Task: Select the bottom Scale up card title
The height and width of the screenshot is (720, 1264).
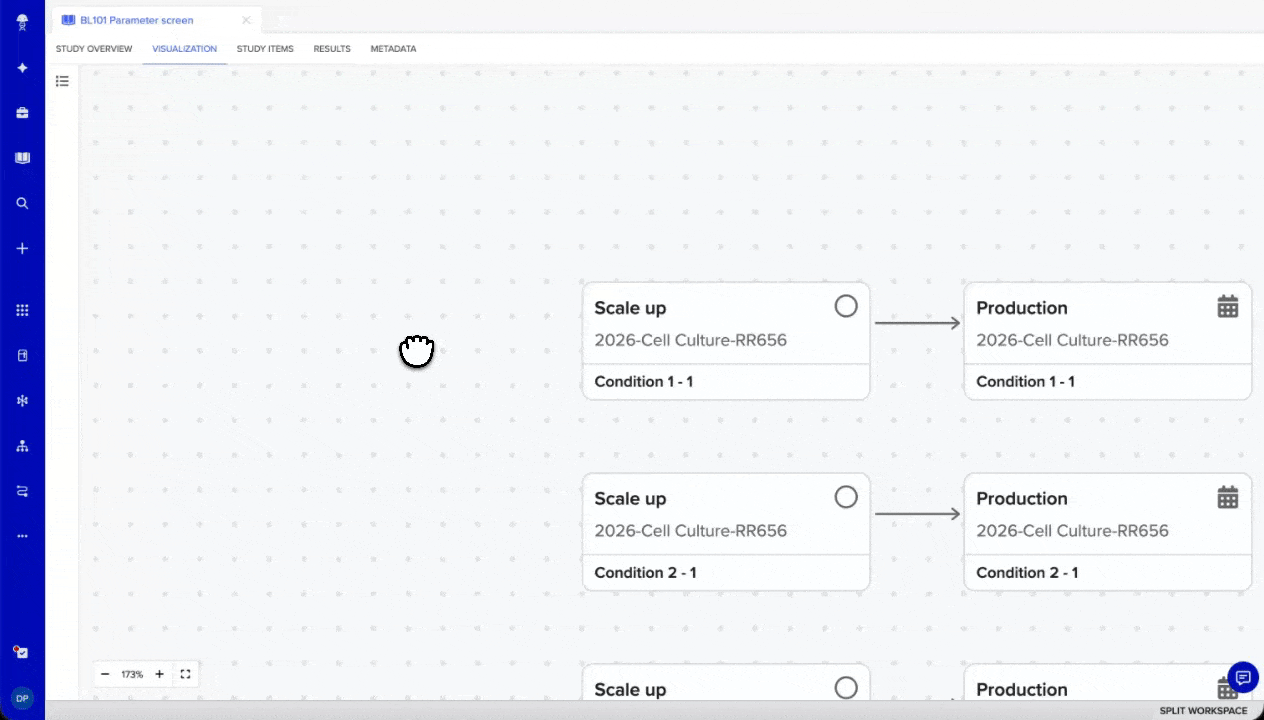Action: 630,690
